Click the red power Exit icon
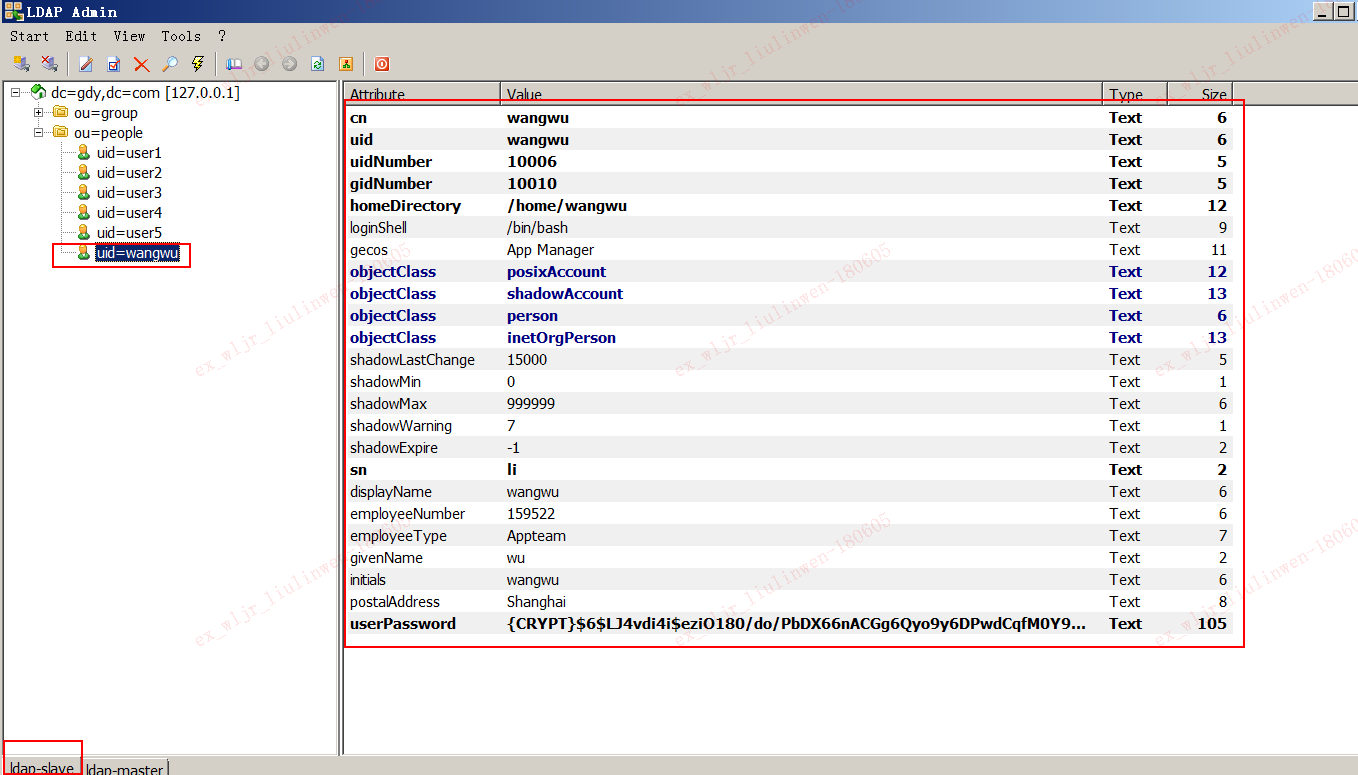 point(382,64)
